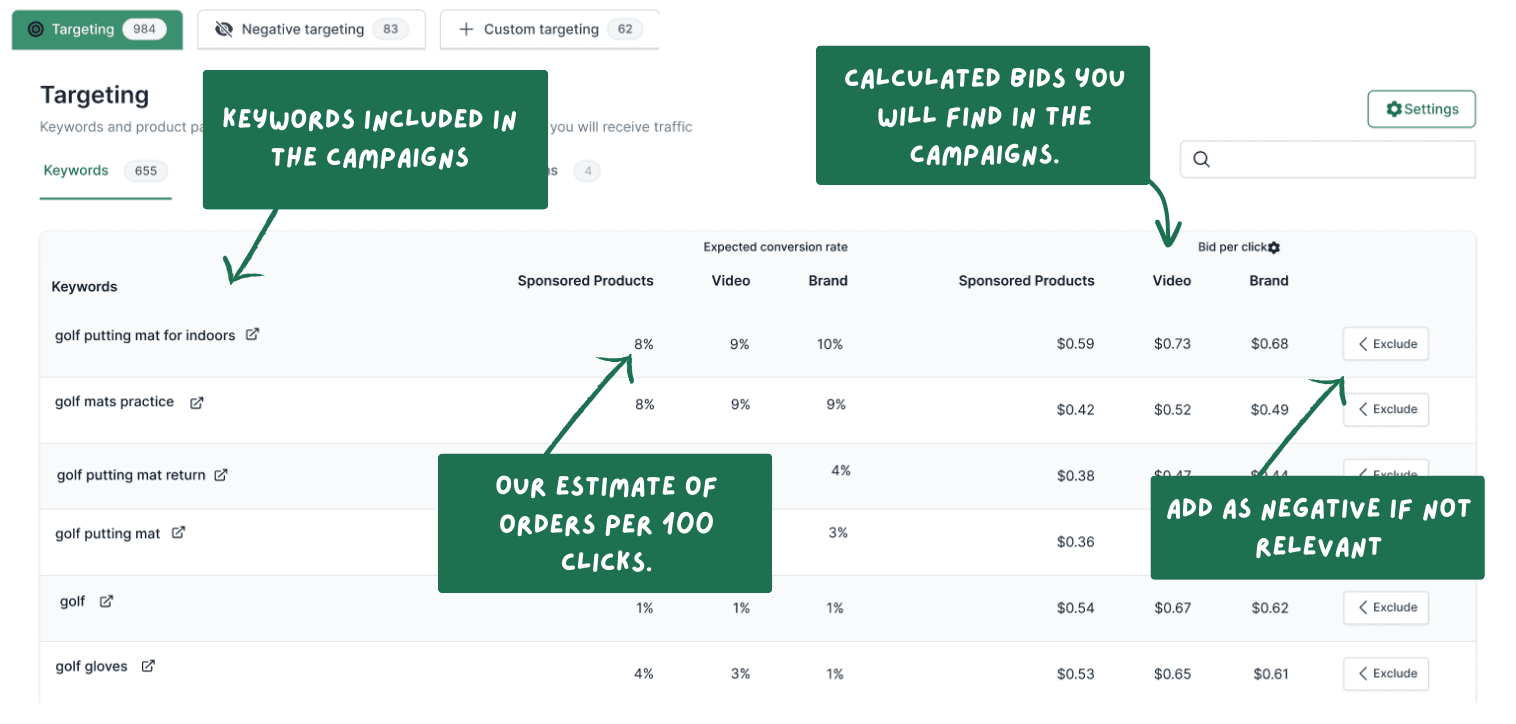Screen dimensions: 1516x724
Task: Open external link icon for "golf gloves"
Action: 148,666
